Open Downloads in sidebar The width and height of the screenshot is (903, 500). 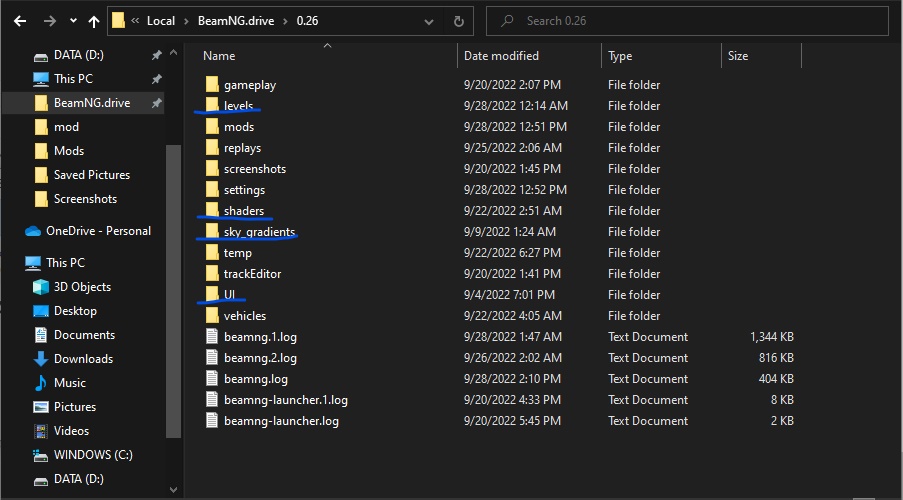coord(83,359)
